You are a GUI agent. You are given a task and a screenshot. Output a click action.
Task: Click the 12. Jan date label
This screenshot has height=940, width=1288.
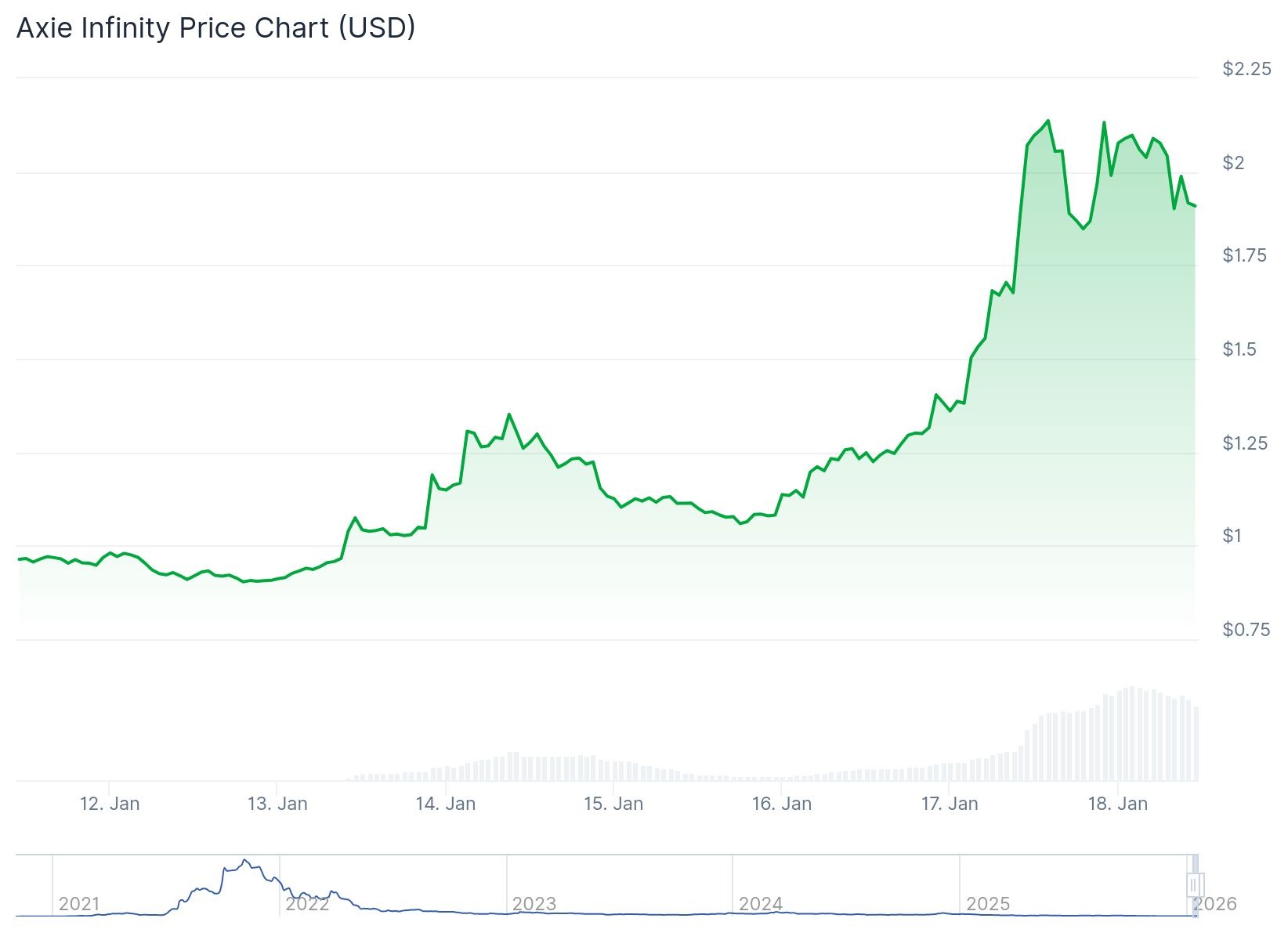click(110, 804)
